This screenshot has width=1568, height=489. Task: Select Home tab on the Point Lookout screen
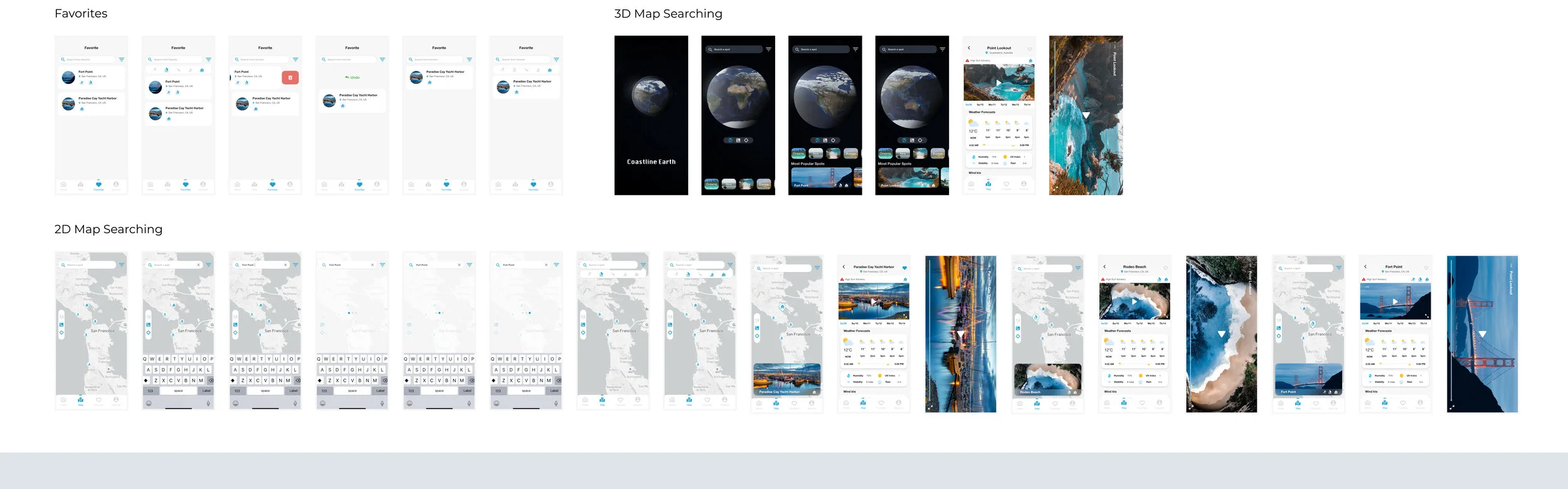coord(971,185)
